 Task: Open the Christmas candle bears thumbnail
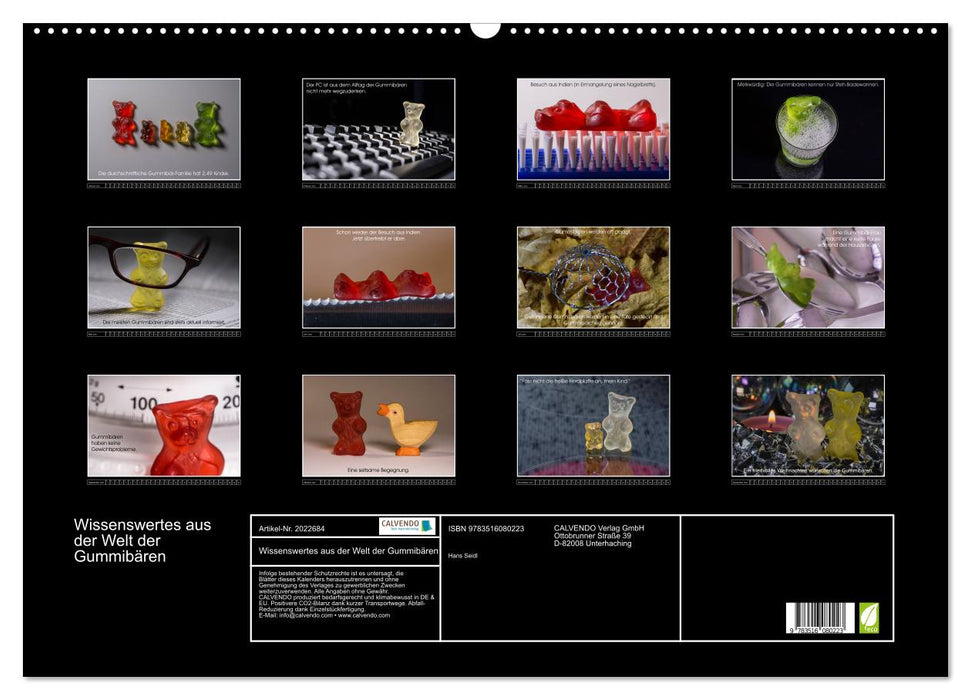[808, 425]
